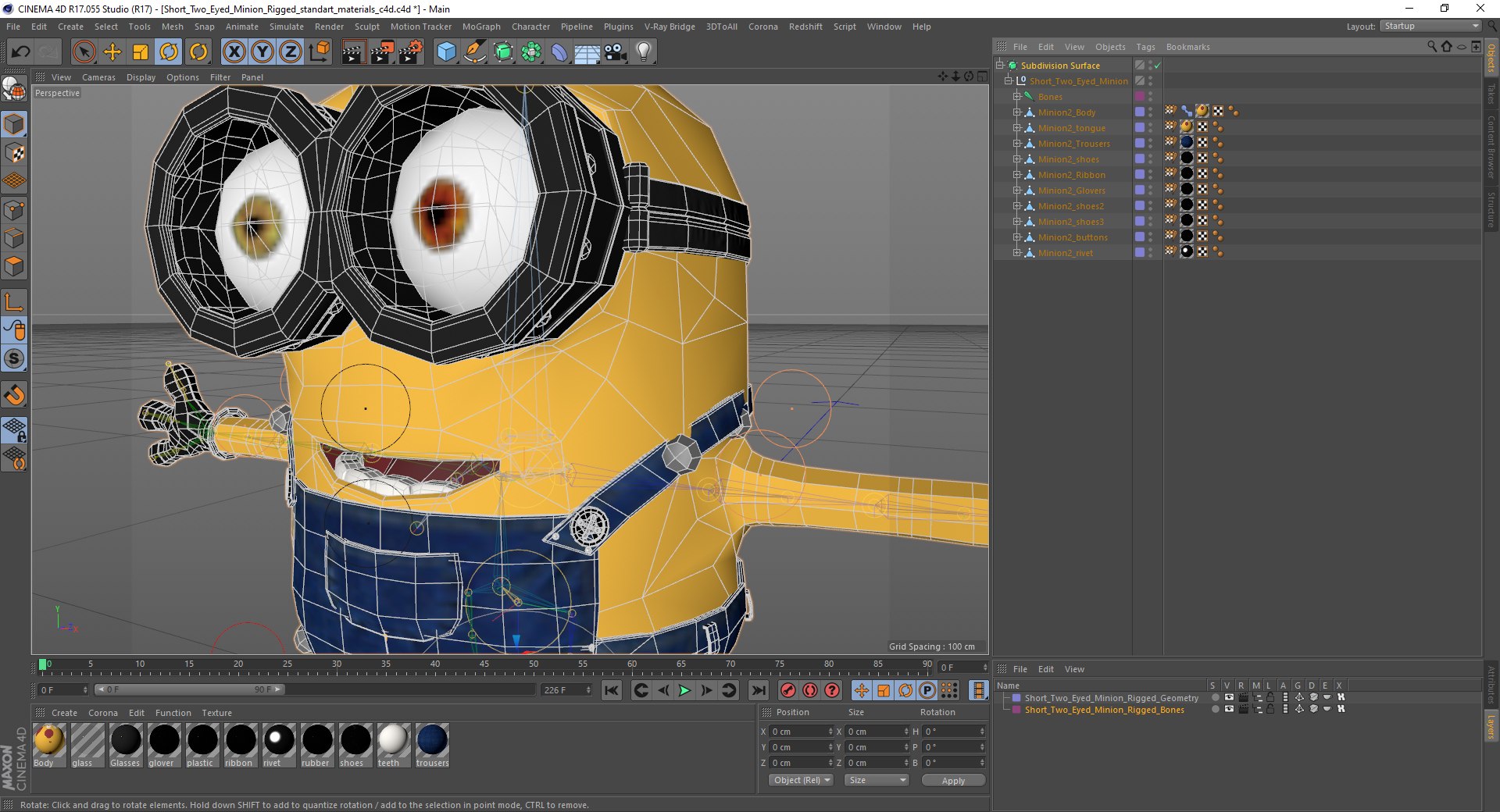Toggle the Y axis lock
The height and width of the screenshot is (812, 1500).
coord(262,52)
